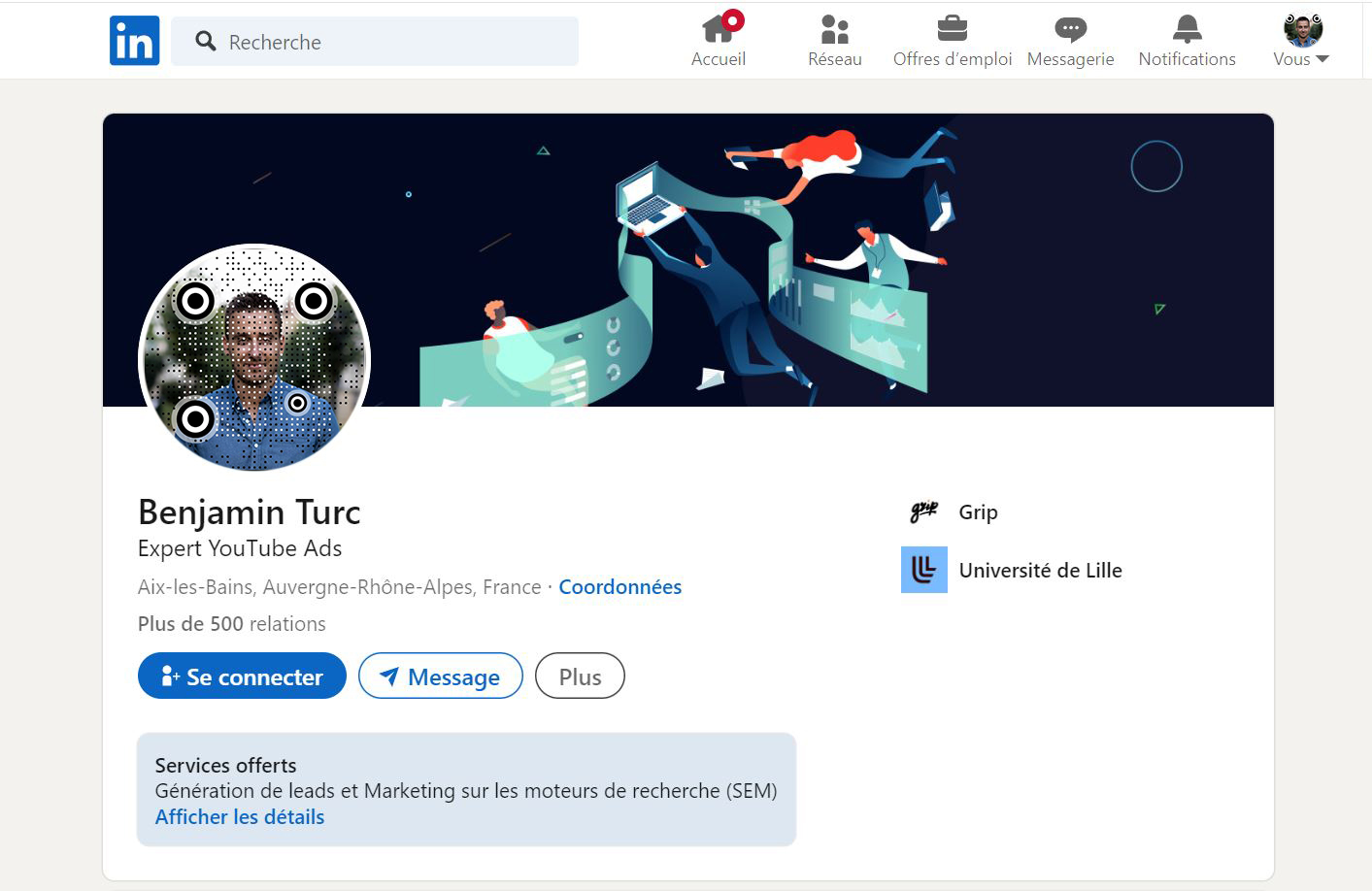Viewport: 1372px width, 891px height.
Task: Open the Notifications bell icon
Action: (x=1187, y=29)
